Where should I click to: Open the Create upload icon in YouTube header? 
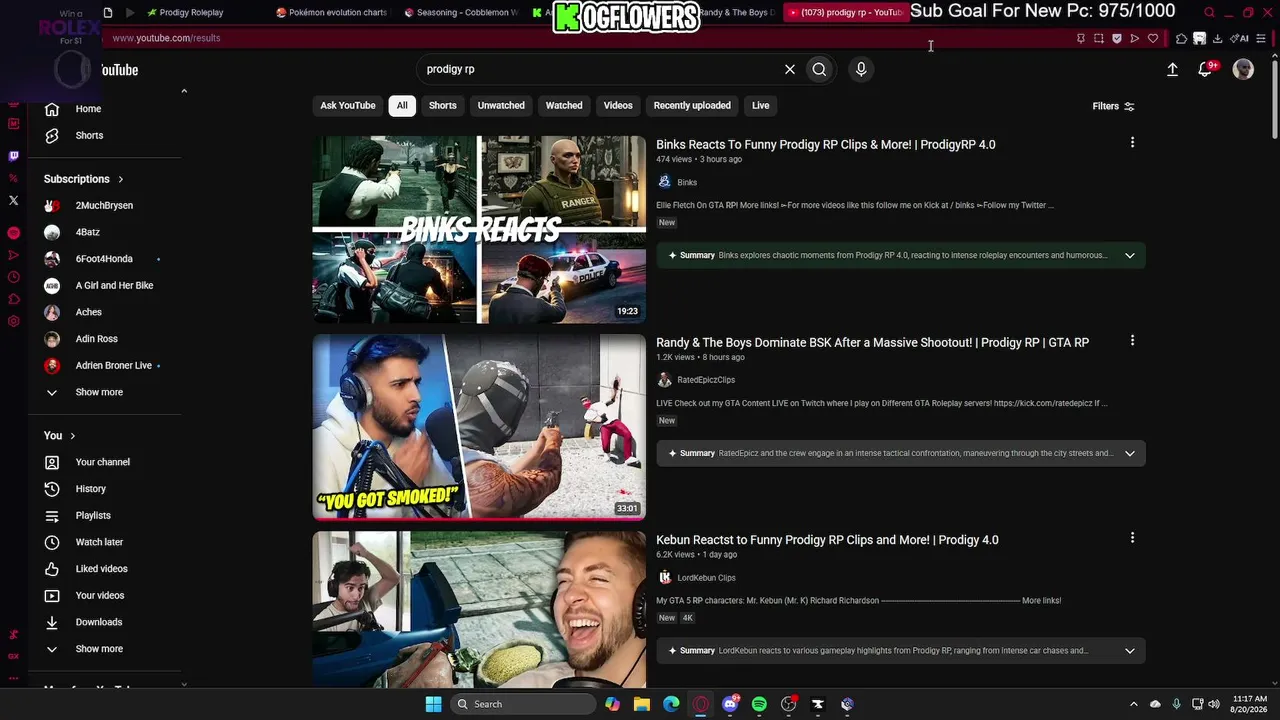[x=1172, y=69]
